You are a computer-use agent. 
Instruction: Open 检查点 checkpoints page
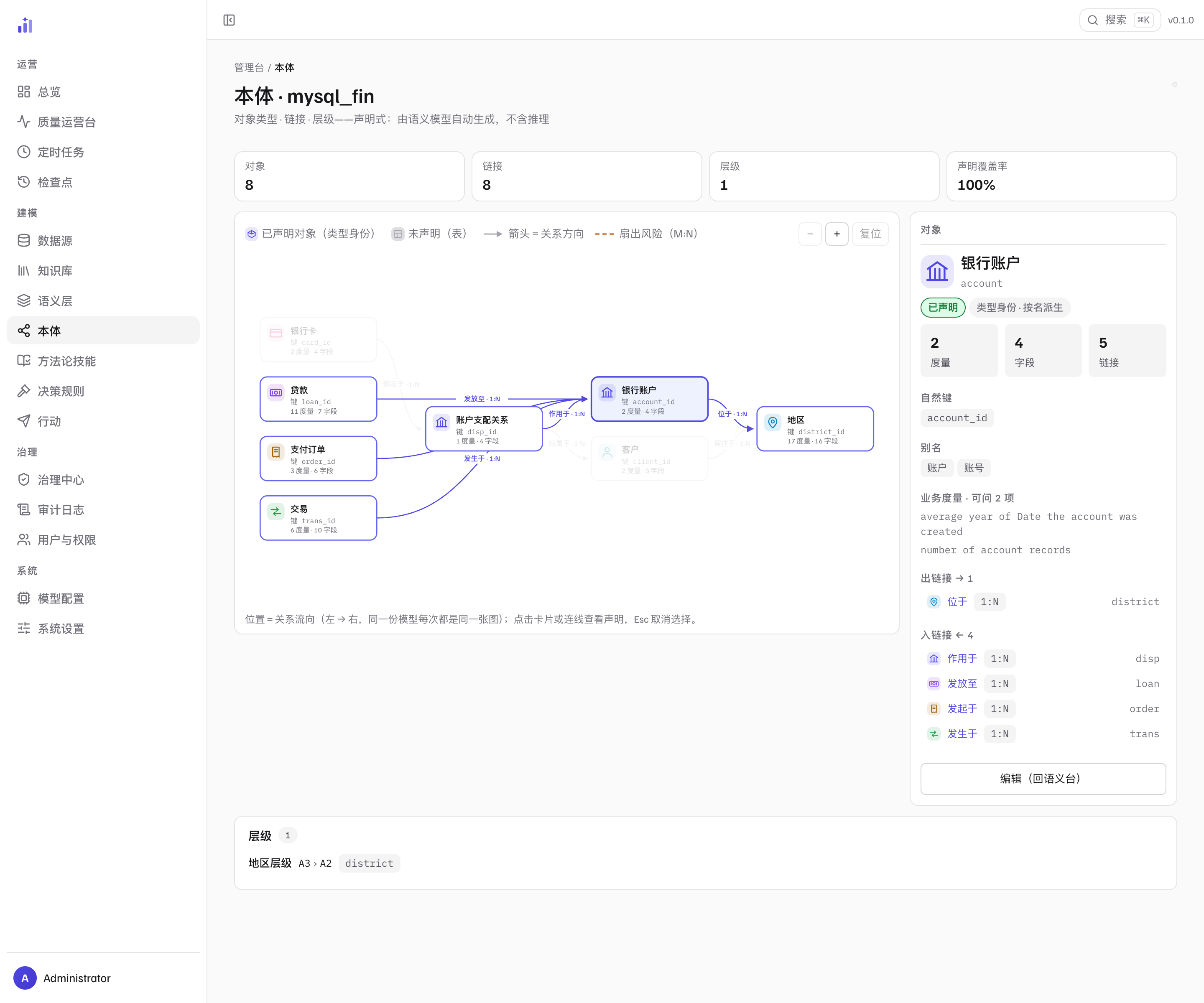point(103,182)
